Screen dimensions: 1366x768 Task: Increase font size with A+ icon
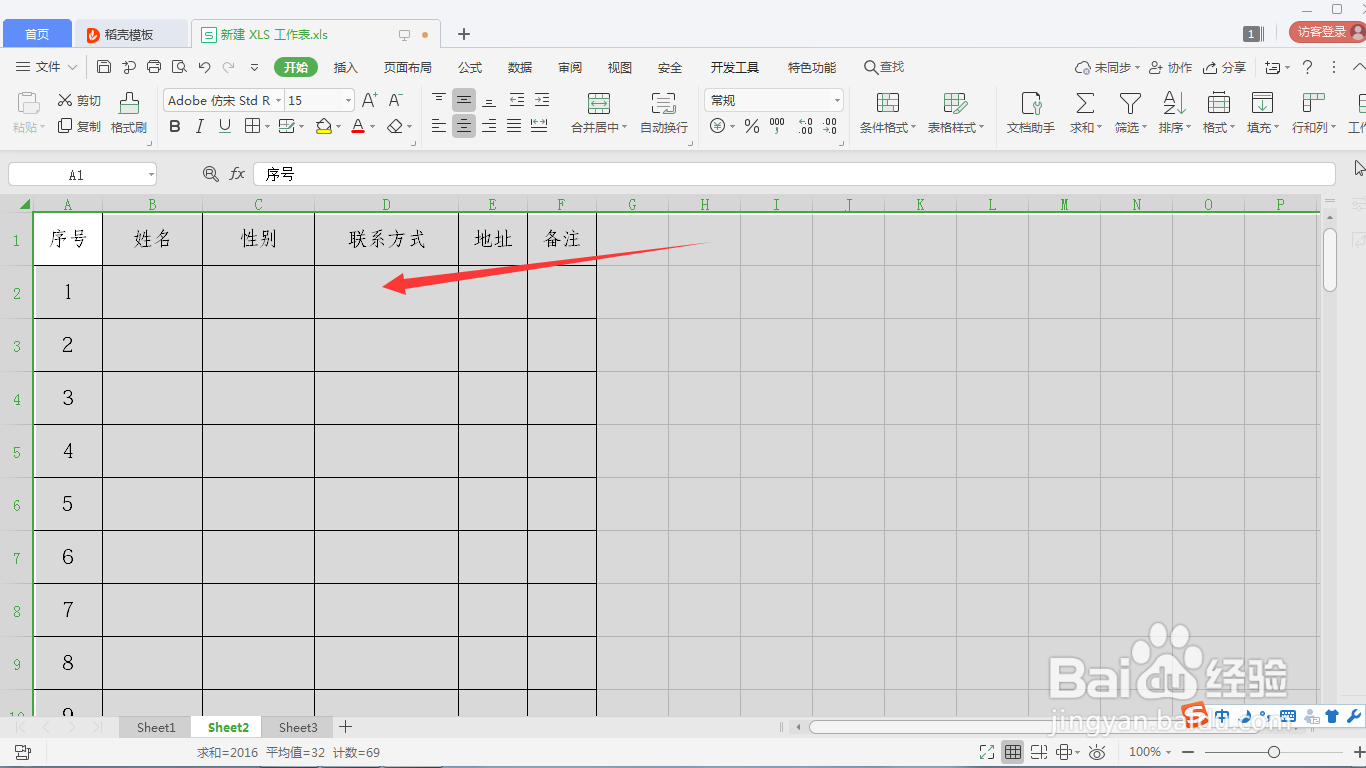(370, 100)
